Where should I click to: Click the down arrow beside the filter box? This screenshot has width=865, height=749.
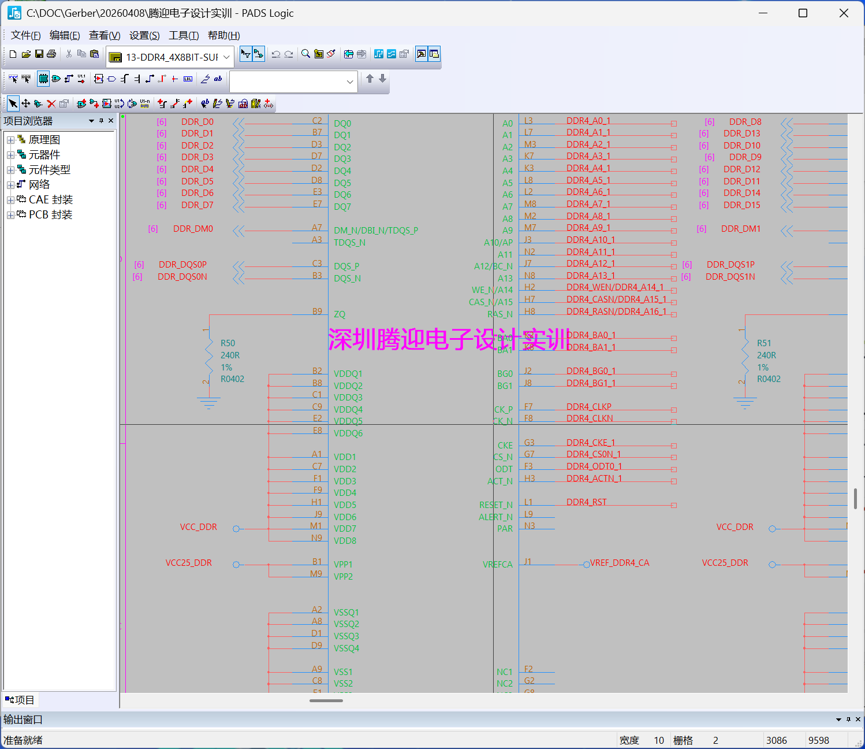pos(382,79)
